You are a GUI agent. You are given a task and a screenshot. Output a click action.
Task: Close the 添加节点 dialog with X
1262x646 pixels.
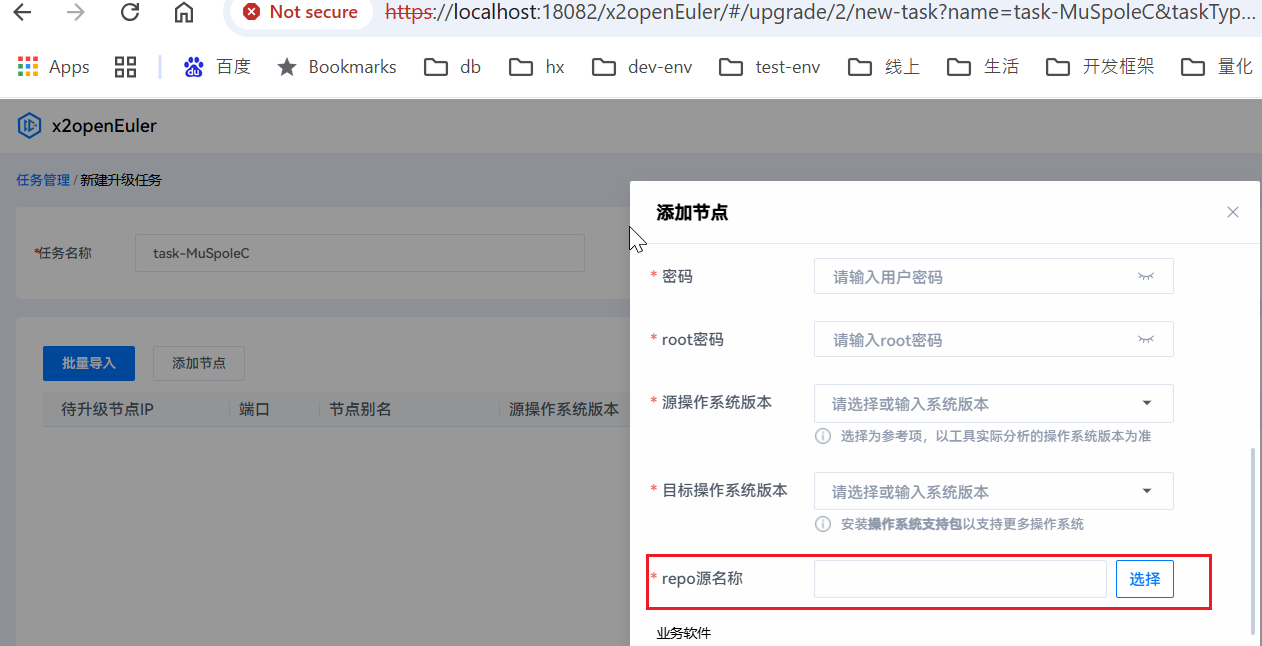click(x=1232, y=212)
